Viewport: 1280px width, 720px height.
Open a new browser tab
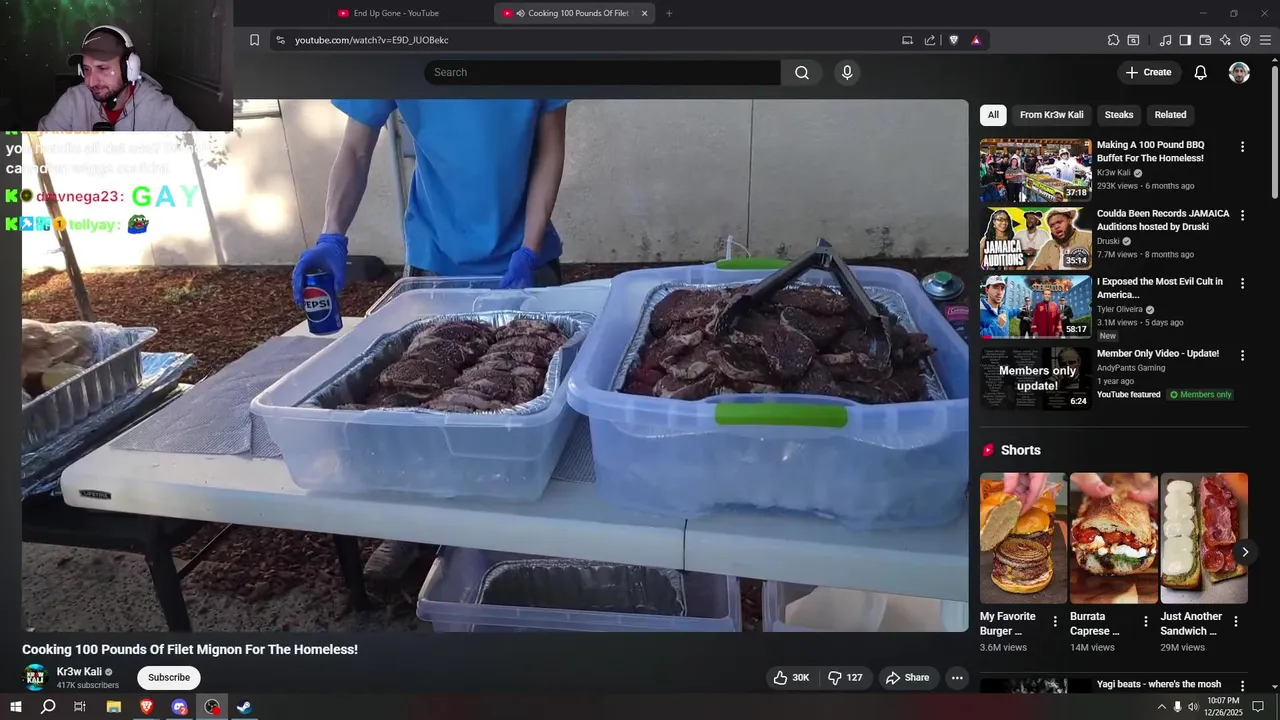pyautogui.click(x=669, y=13)
